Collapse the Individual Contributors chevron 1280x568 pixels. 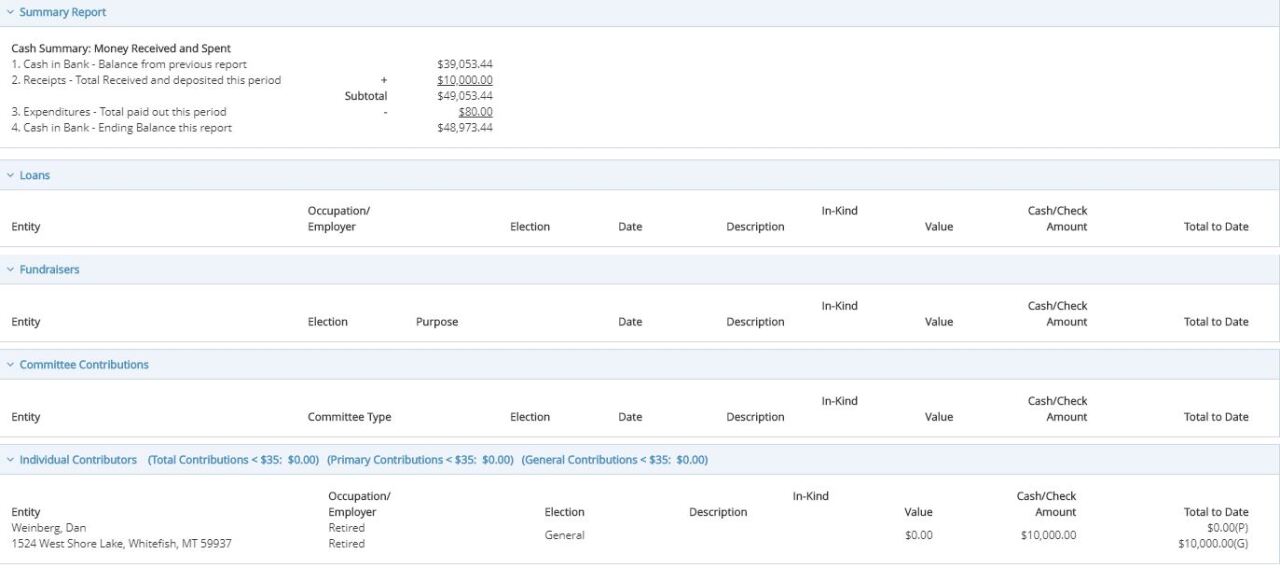(x=10, y=460)
